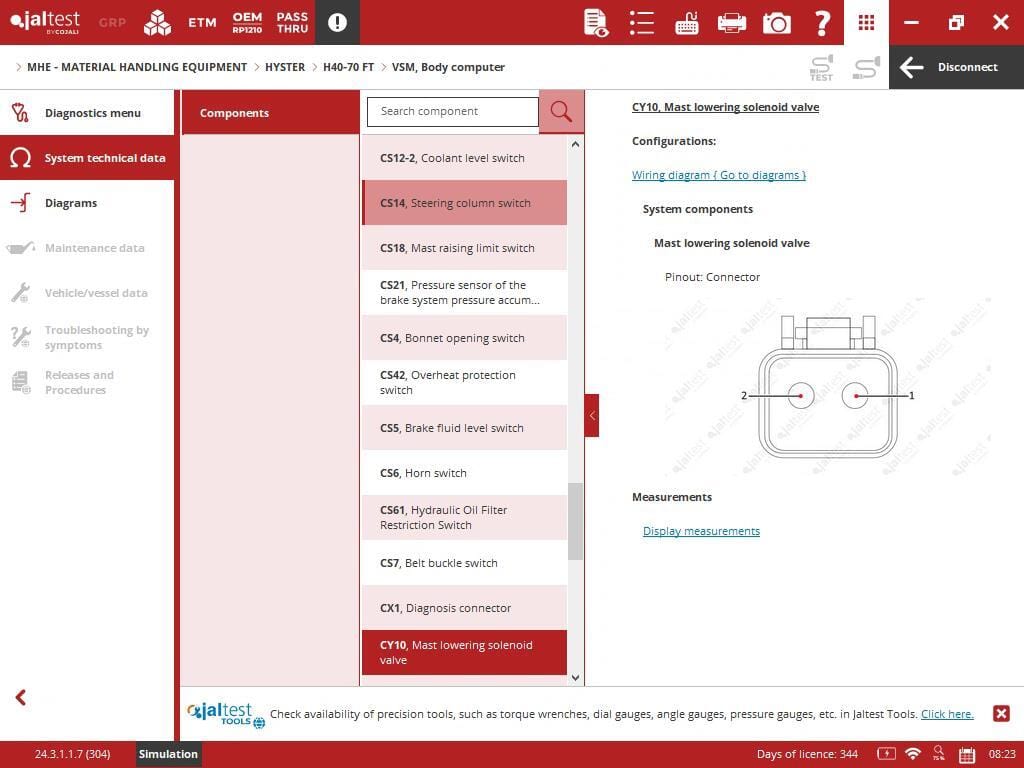This screenshot has width=1024, height=768.
Task: Click the red search magnifier button
Action: (561, 112)
